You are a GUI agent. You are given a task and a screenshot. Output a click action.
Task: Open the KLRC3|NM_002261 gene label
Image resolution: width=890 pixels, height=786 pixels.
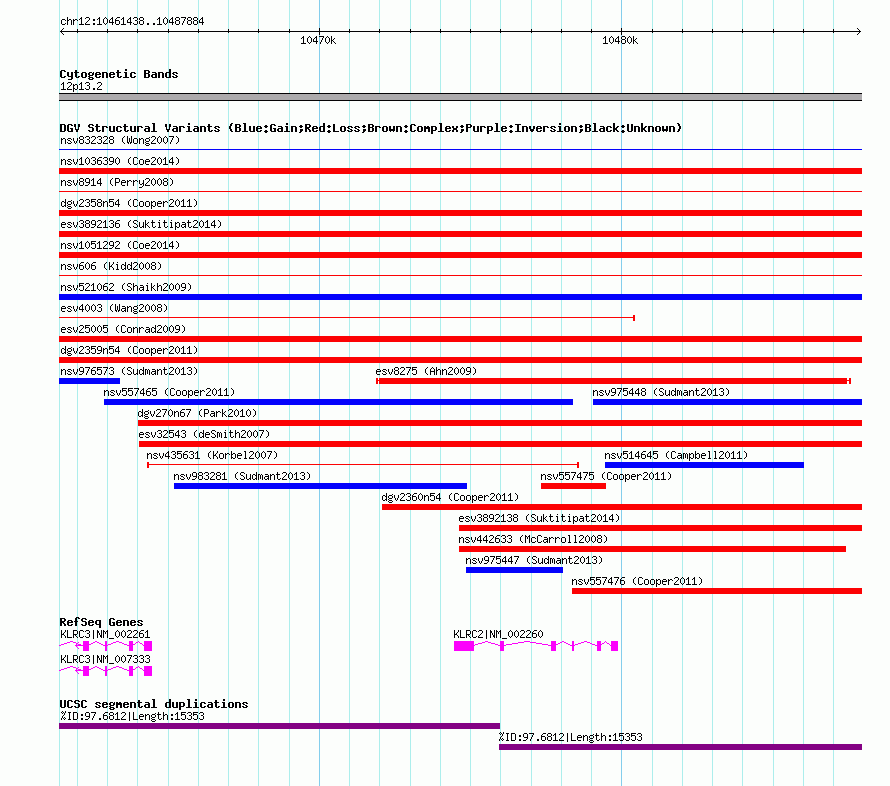(x=105, y=634)
